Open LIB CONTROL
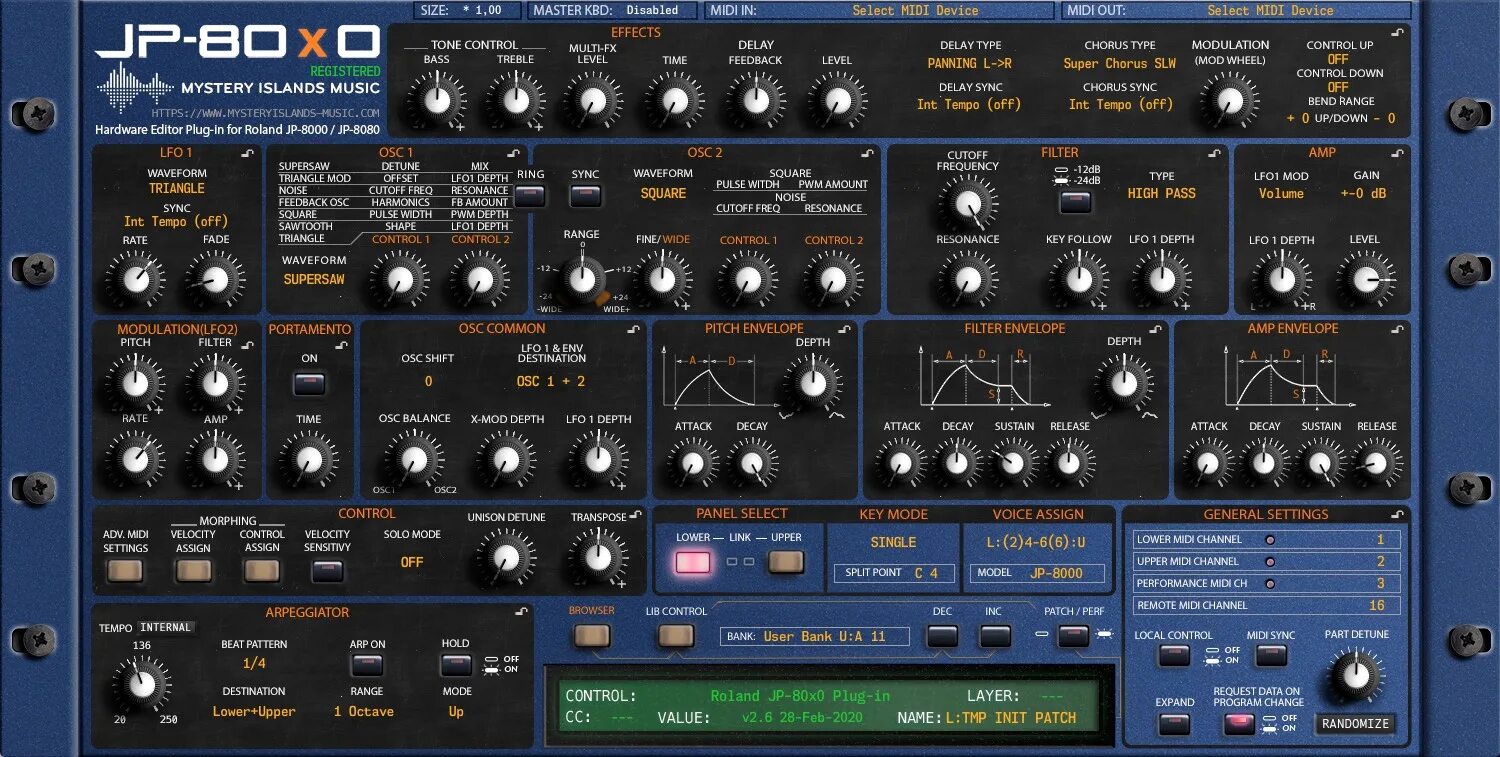This screenshot has width=1500, height=757. tap(676, 636)
